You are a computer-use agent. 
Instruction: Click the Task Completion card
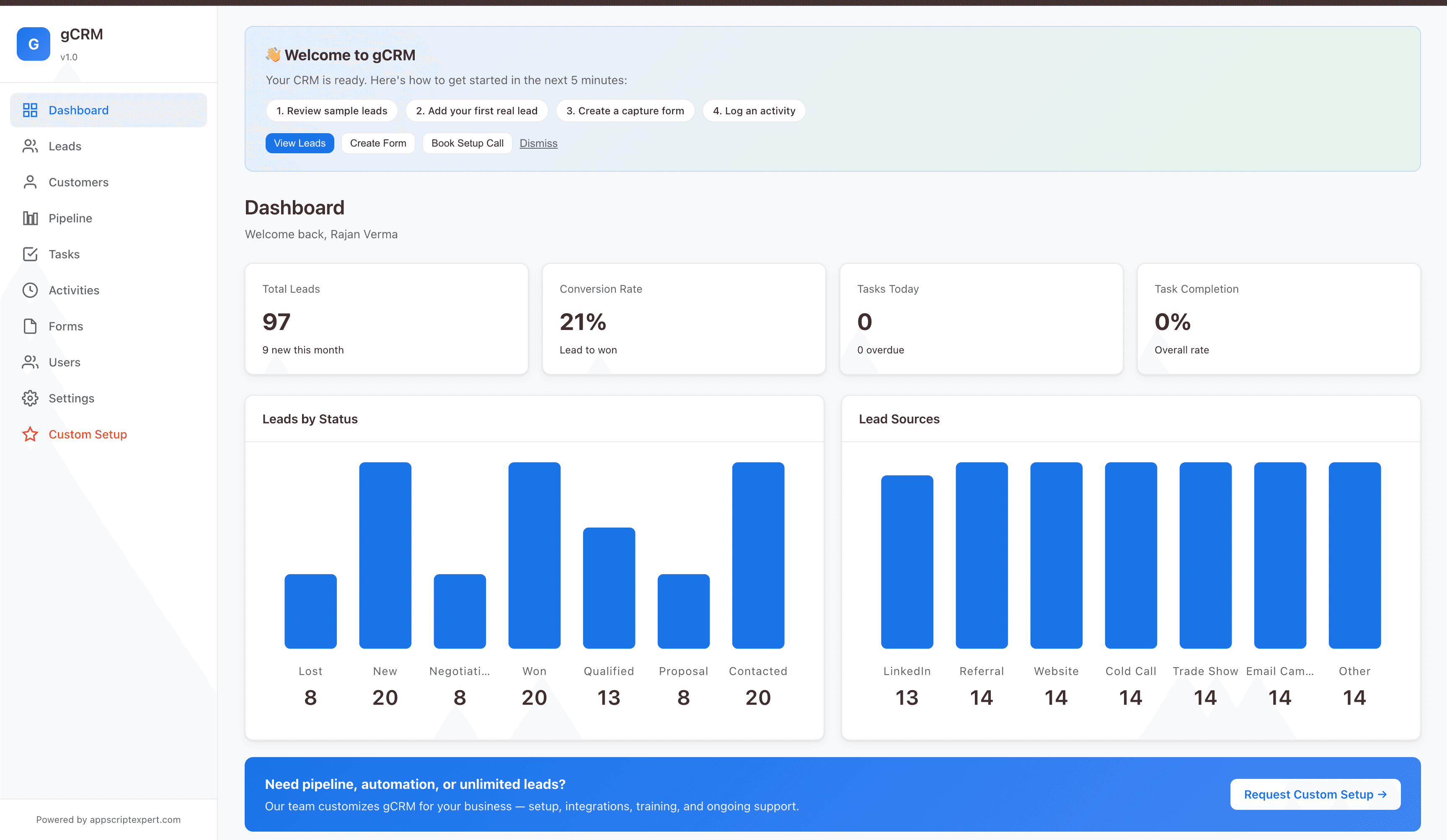coord(1279,319)
